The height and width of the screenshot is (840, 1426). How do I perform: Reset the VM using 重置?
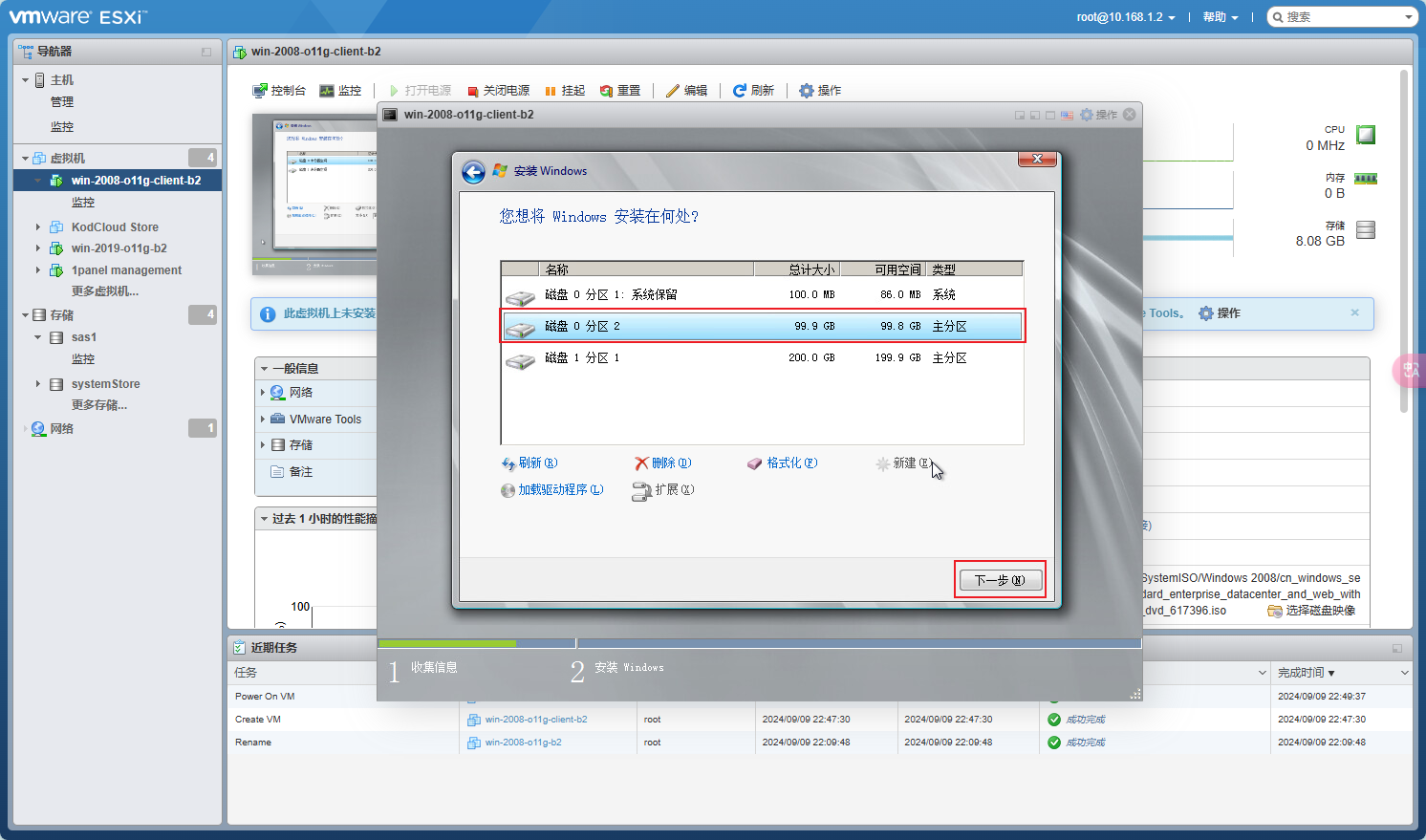(x=620, y=91)
